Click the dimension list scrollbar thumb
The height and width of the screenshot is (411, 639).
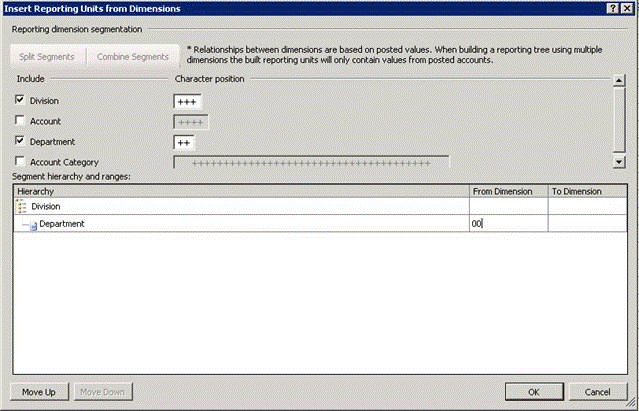pyautogui.click(x=619, y=119)
